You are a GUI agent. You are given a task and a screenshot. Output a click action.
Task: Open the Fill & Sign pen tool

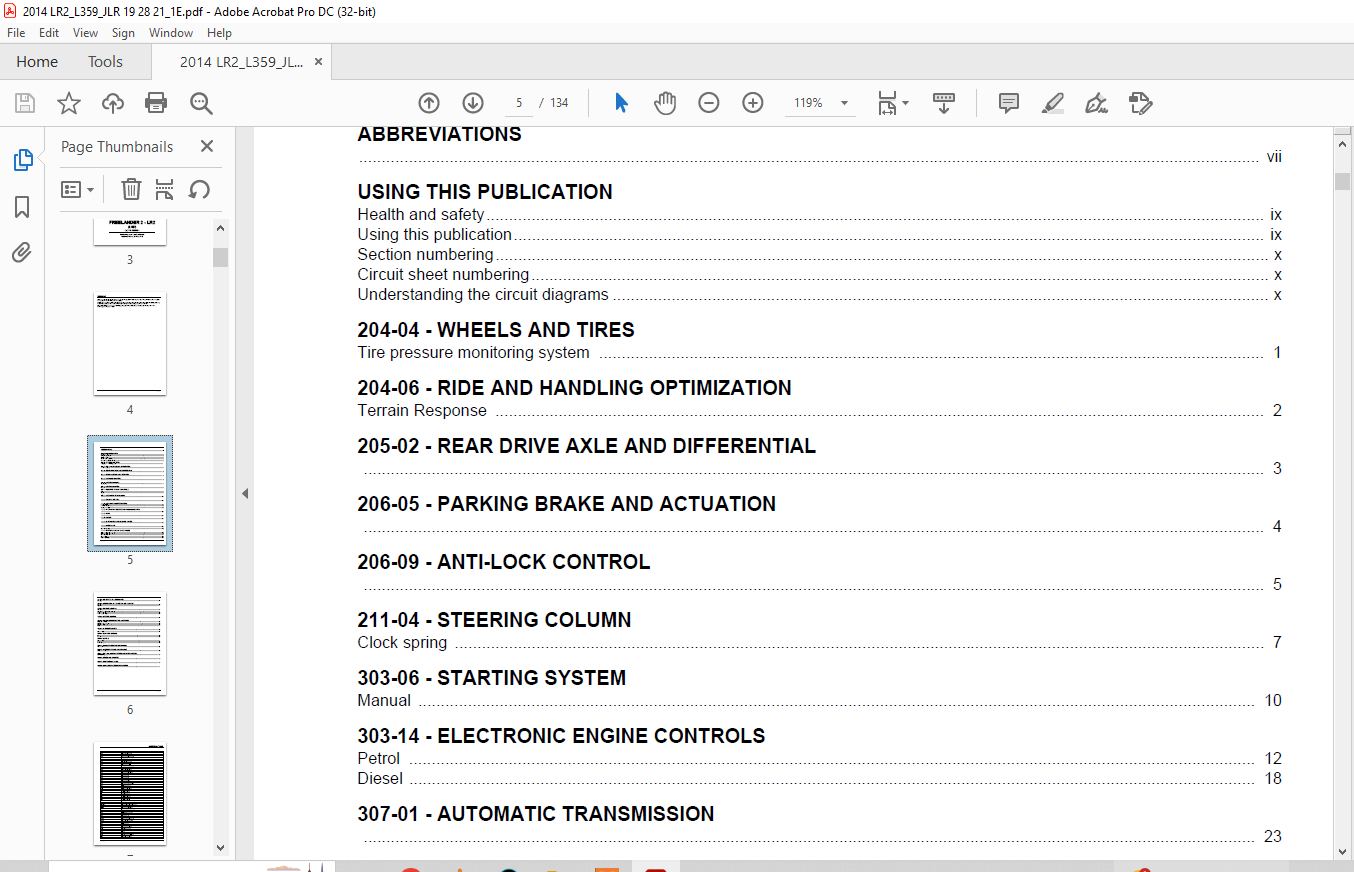click(1097, 103)
